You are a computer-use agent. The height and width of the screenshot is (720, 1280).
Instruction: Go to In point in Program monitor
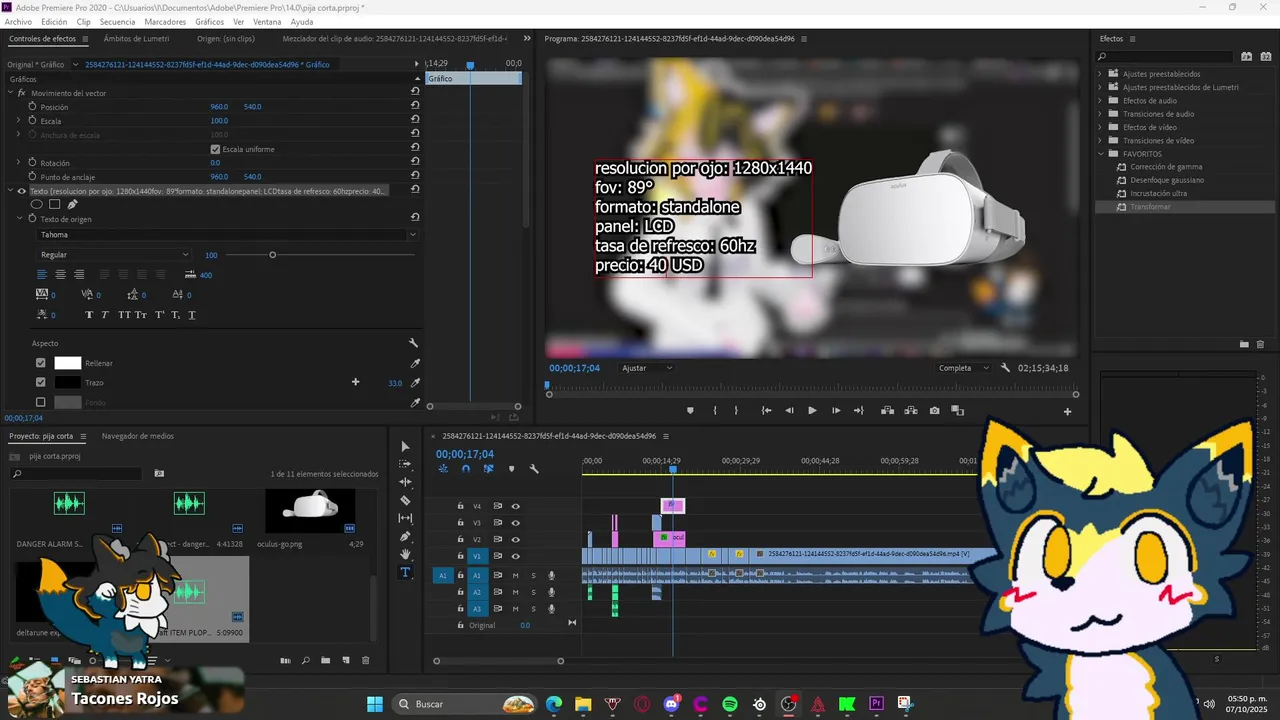tap(766, 411)
